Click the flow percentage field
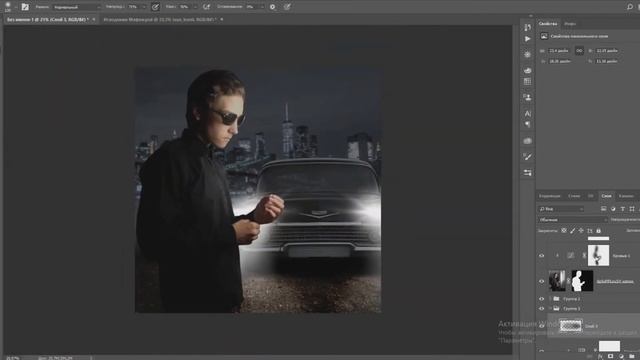The width and height of the screenshot is (640, 360). point(184,7)
